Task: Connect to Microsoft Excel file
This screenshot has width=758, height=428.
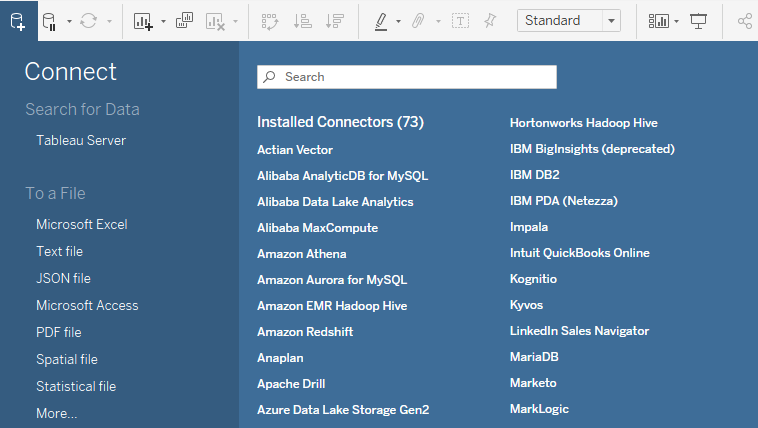Action: point(82,224)
